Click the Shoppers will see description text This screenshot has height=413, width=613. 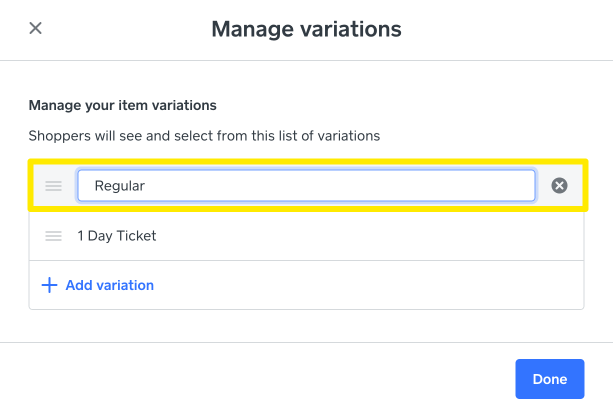[204, 135]
